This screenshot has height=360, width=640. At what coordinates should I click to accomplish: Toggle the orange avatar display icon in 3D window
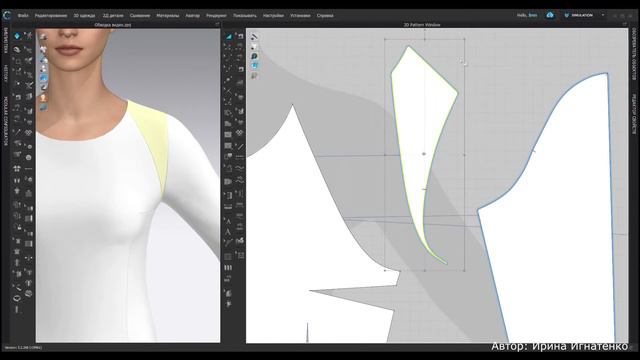click(x=43, y=98)
